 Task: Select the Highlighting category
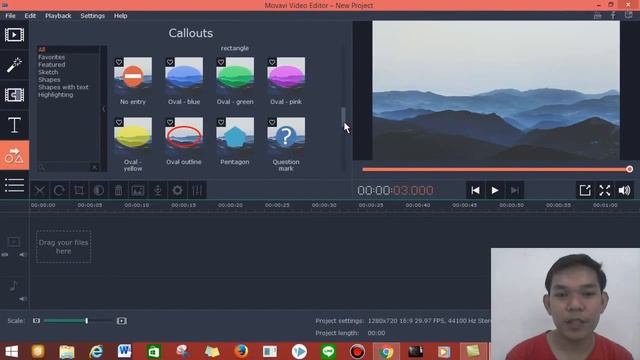click(x=56, y=95)
